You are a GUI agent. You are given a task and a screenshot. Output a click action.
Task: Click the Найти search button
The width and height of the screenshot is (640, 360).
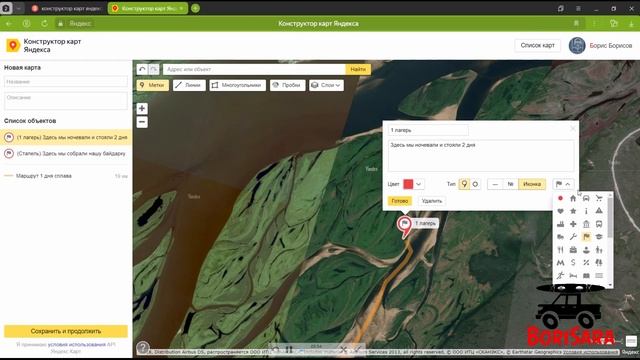coord(358,69)
